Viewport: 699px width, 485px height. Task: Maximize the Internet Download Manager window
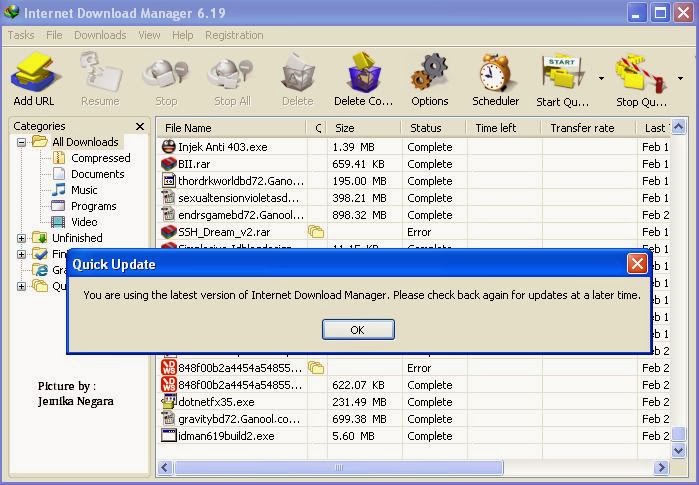click(660, 12)
